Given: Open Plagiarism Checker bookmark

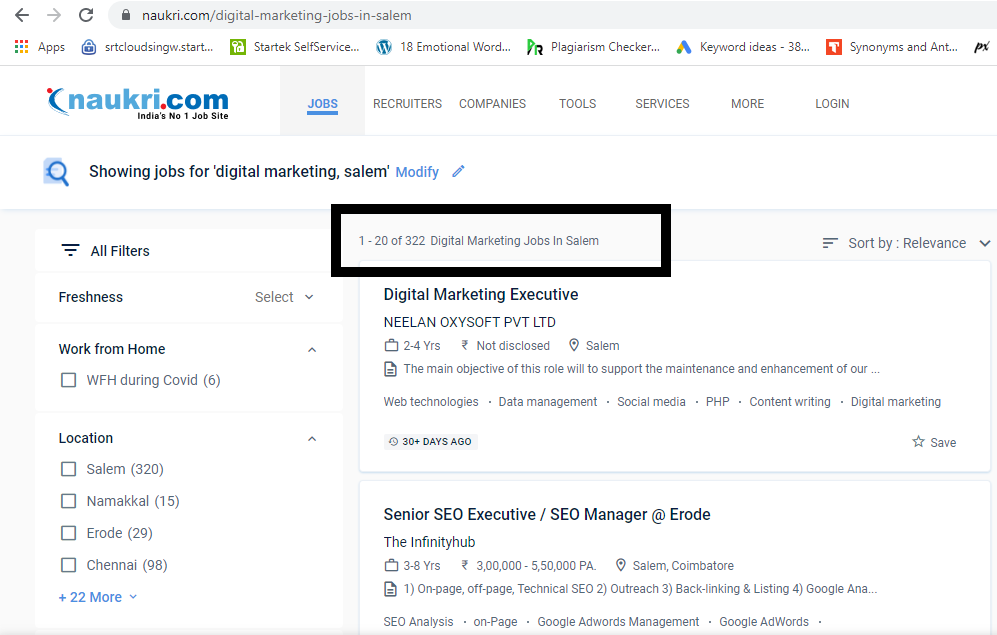Looking at the screenshot, I should pos(593,46).
